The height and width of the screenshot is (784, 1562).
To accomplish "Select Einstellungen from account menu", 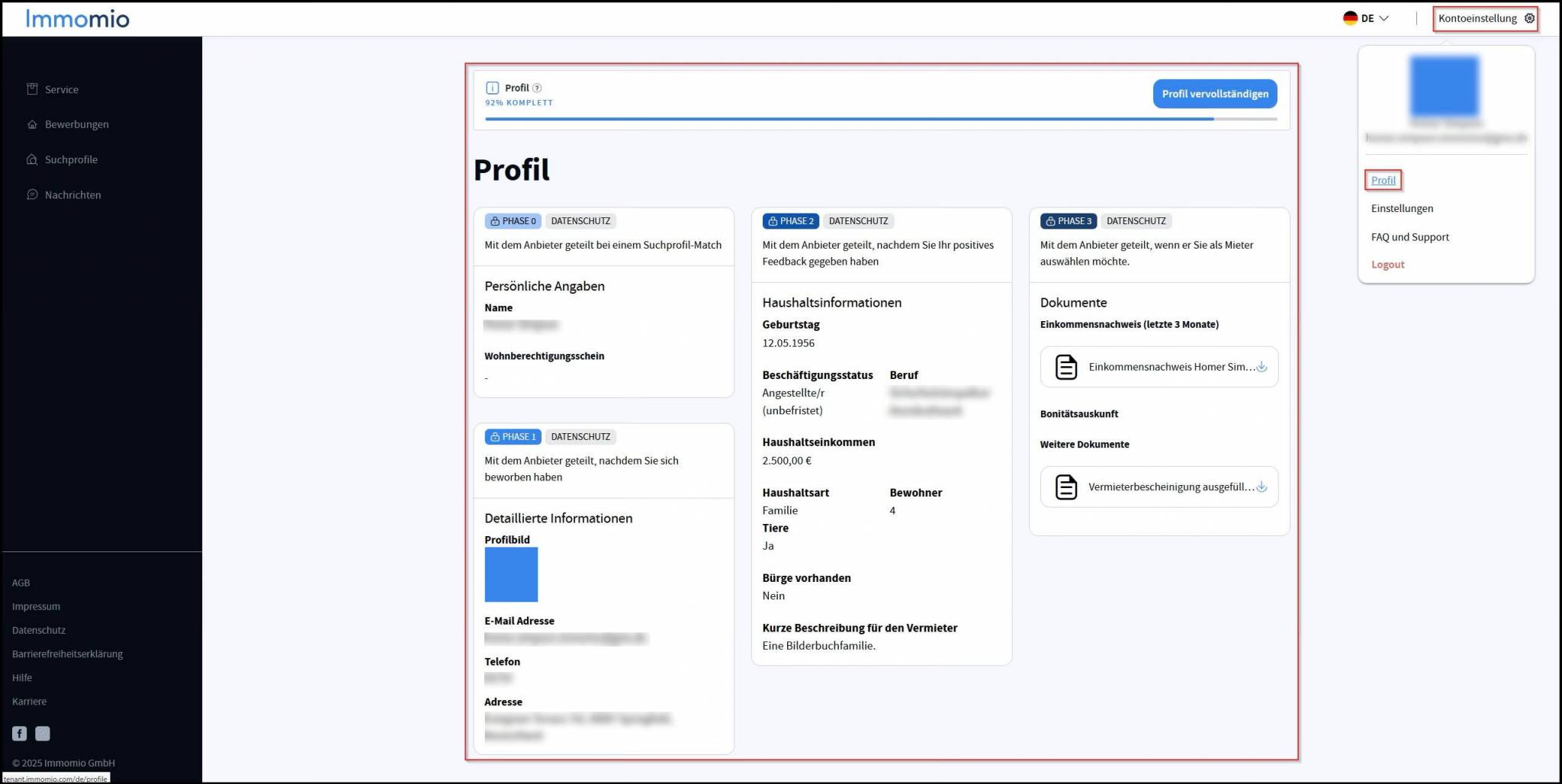I will click(x=1402, y=208).
